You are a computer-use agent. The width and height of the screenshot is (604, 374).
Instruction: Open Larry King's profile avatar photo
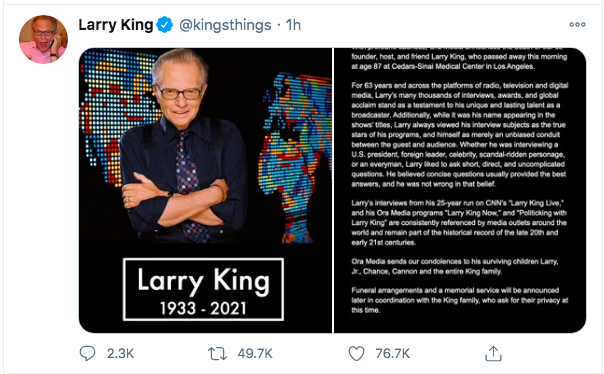43,39
